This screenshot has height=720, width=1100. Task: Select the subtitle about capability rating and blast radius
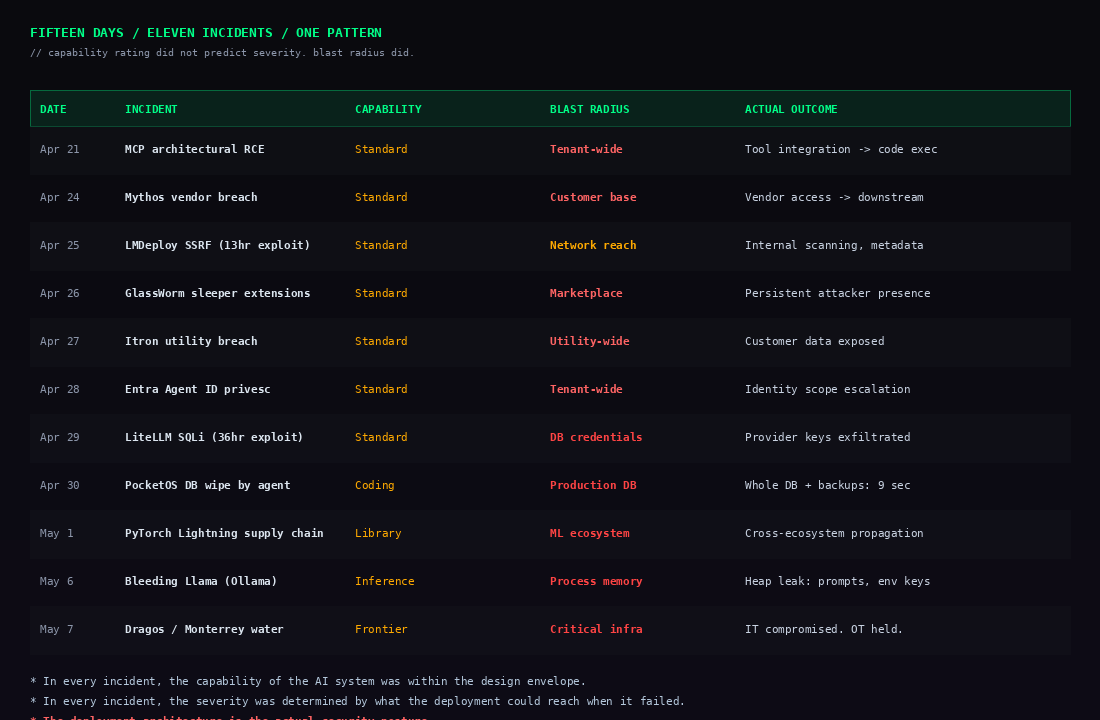coord(222,53)
